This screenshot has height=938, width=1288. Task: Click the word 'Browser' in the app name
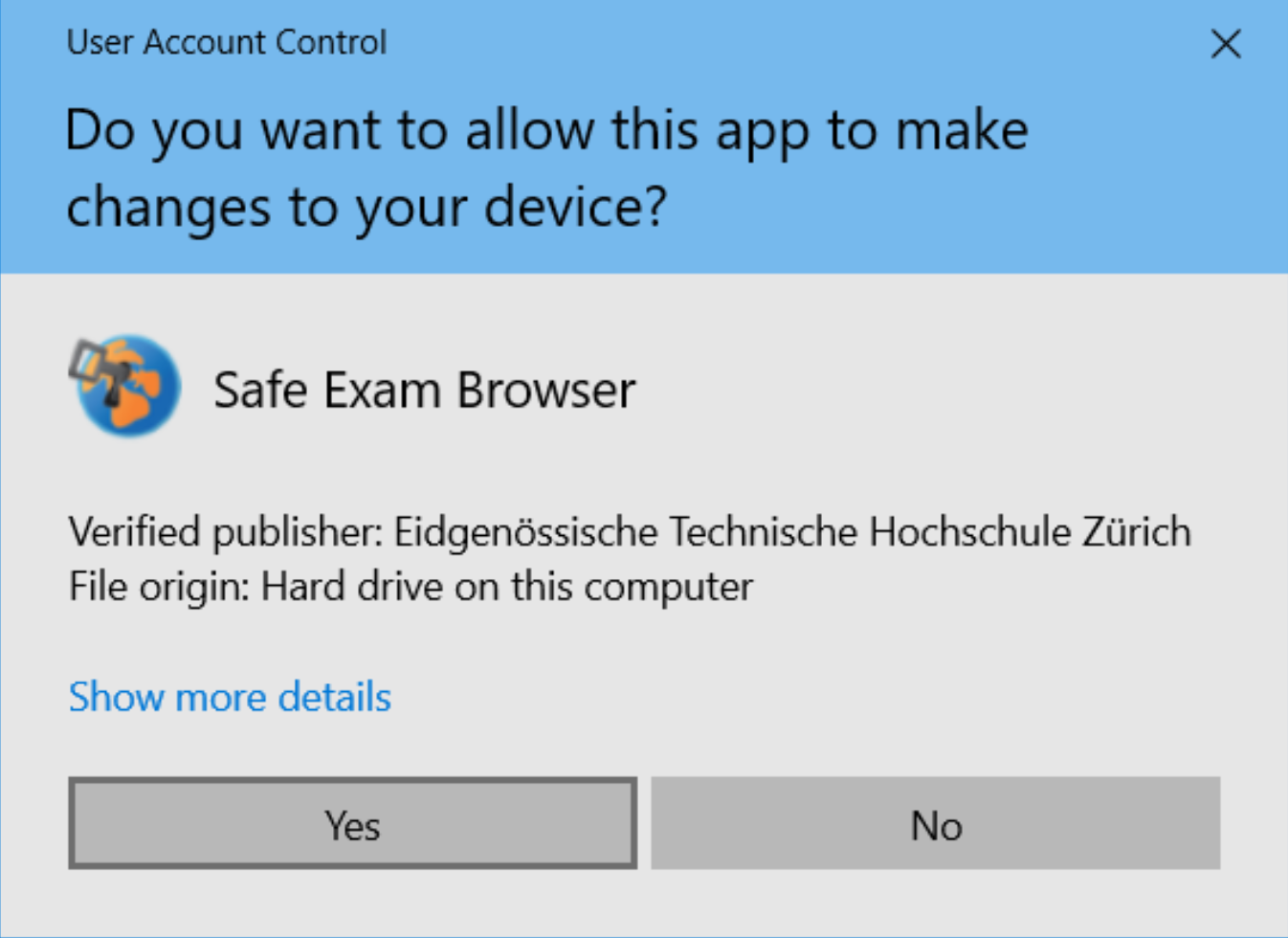tap(545, 390)
